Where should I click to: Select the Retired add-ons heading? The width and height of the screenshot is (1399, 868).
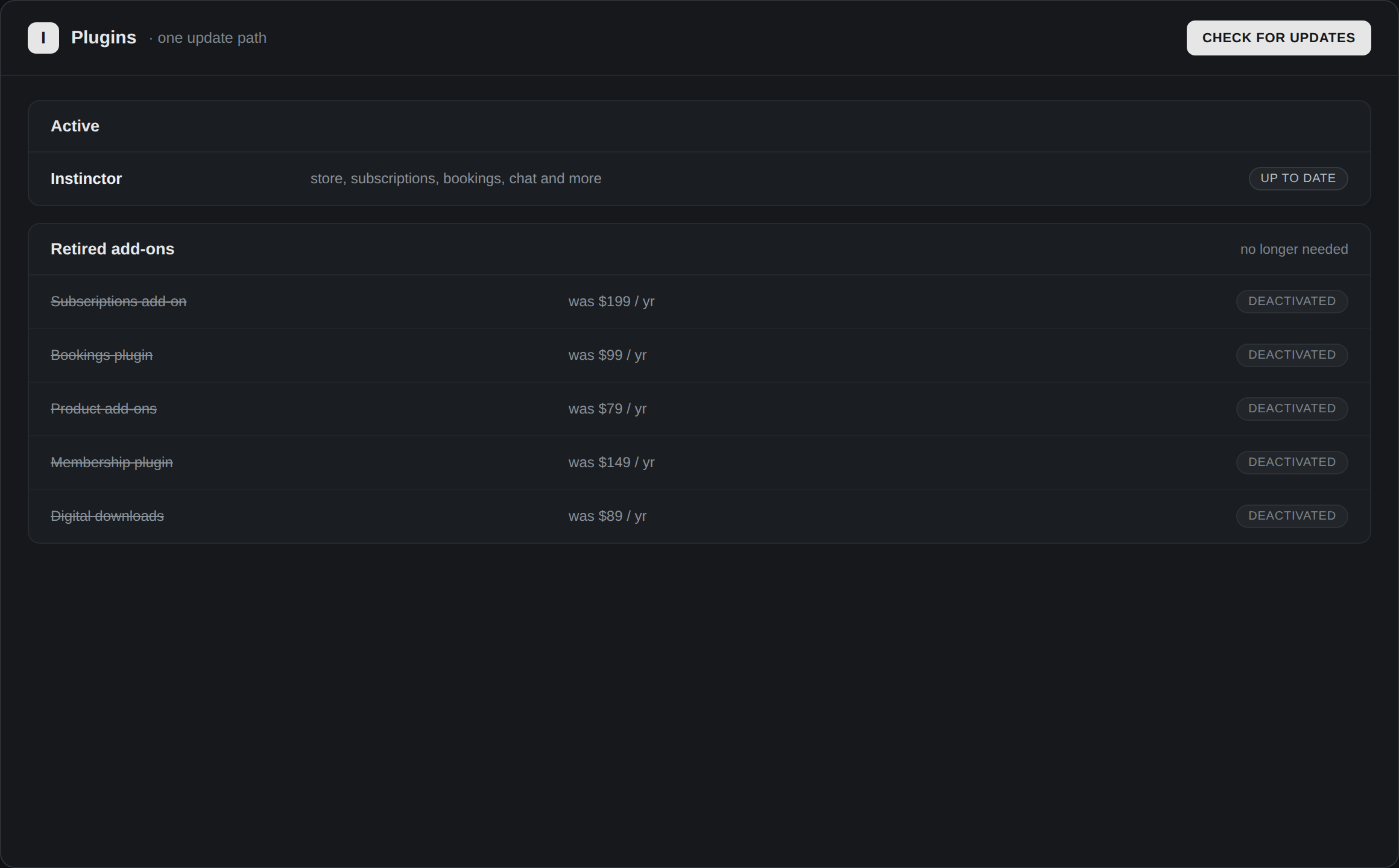(x=112, y=249)
